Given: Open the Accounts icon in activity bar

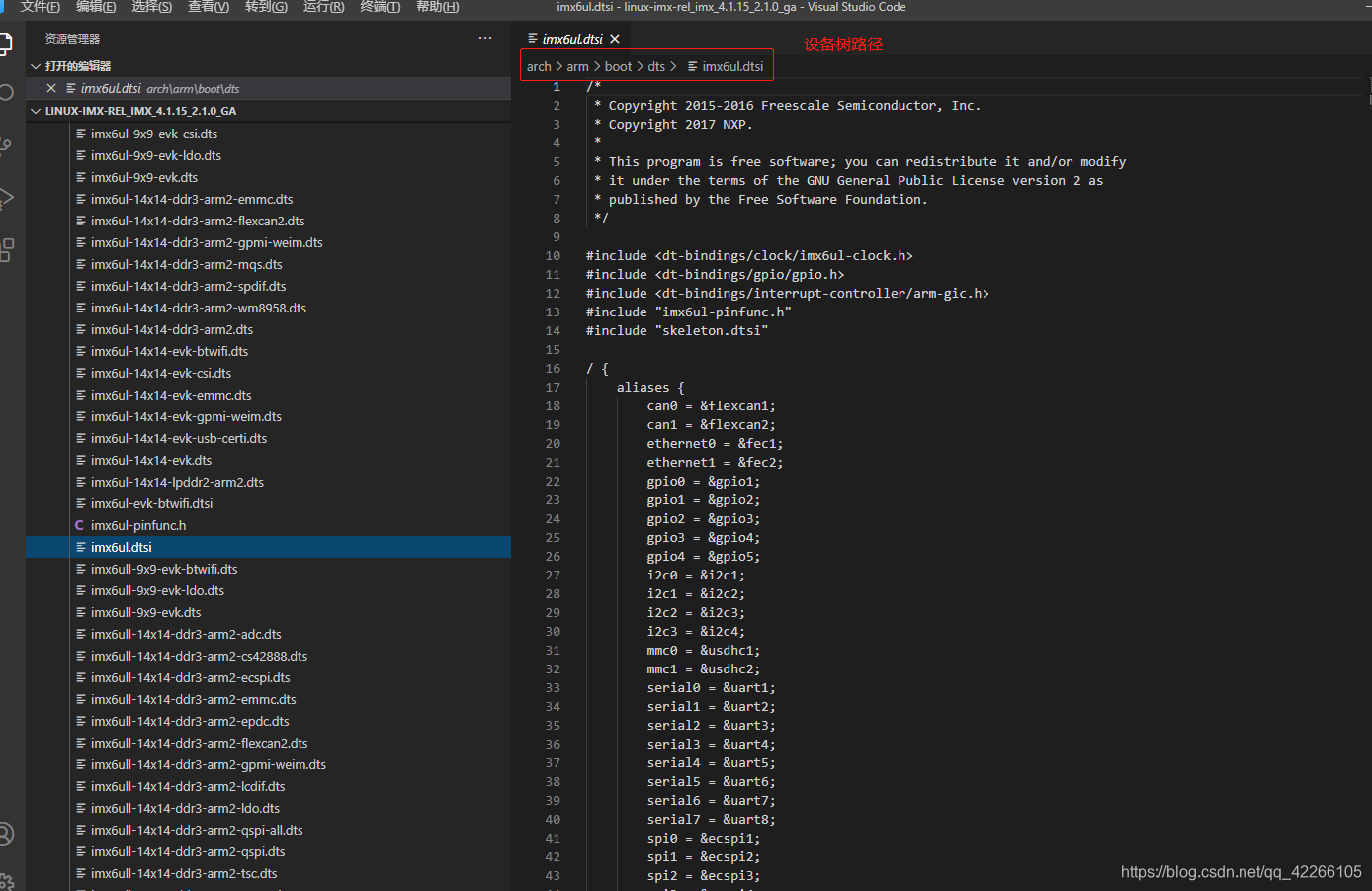Looking at the screenshot, I should pos(5,834).
